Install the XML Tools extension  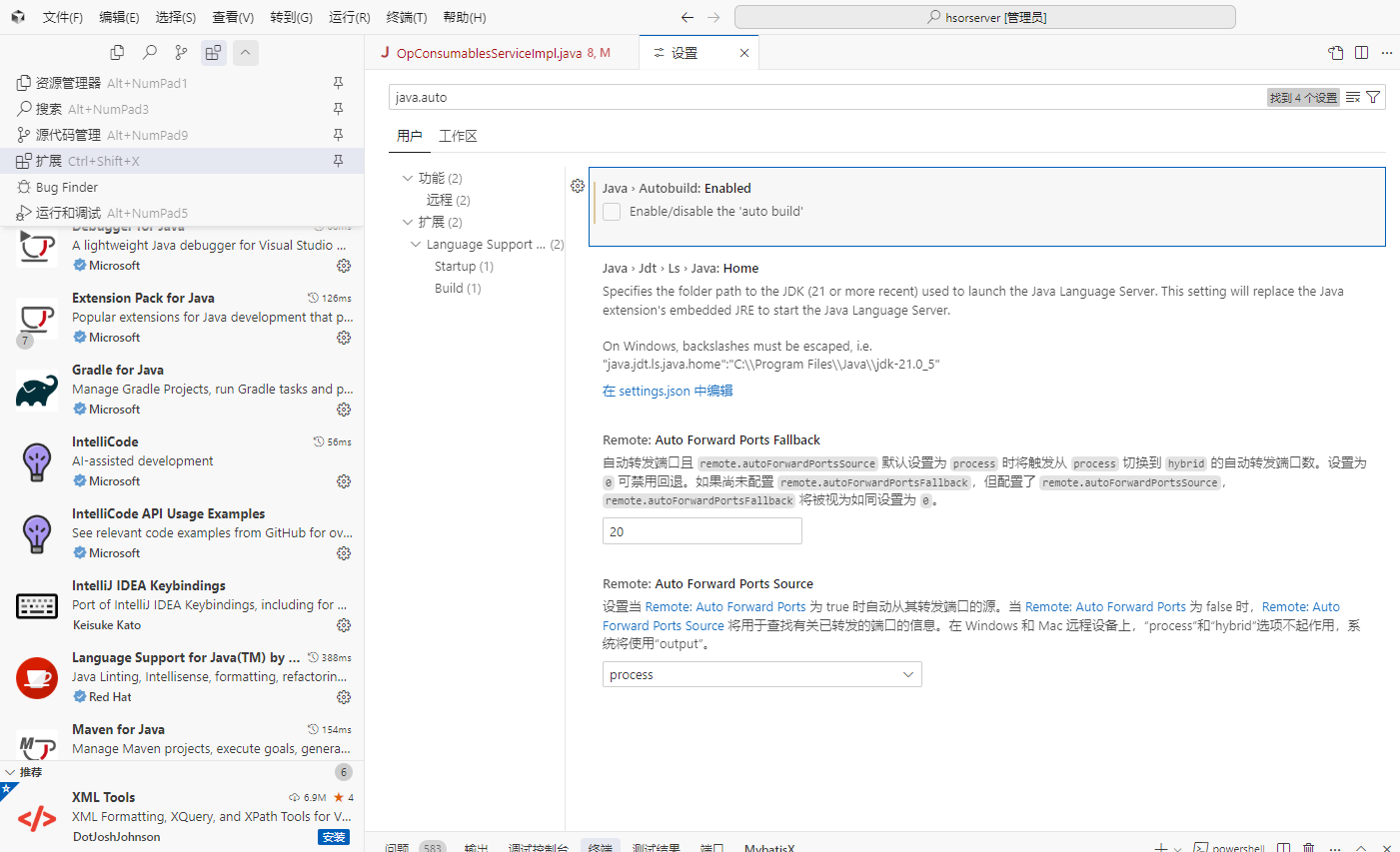click(x=334, y=837)
